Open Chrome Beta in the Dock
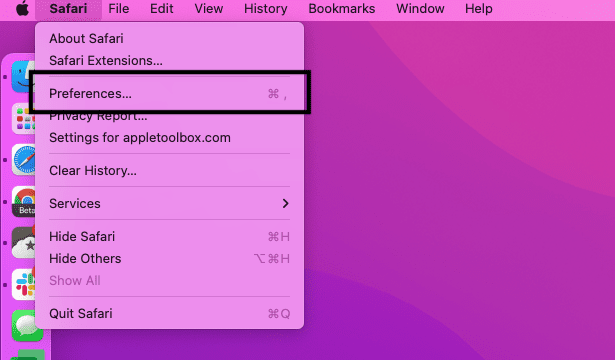This screenshot has width=615, height=360. (24, 202)
